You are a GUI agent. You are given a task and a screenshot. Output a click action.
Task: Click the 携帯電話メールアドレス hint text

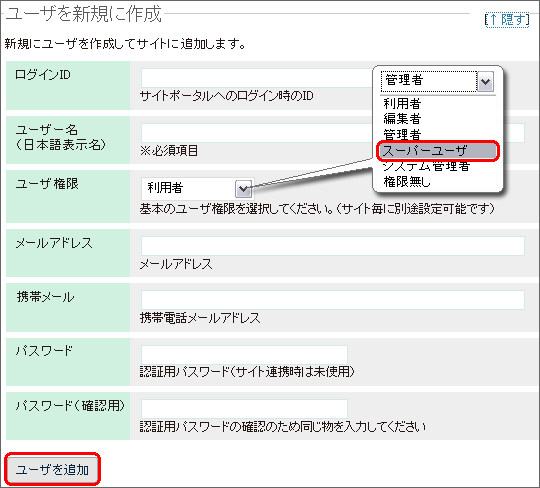click(200, 318)
